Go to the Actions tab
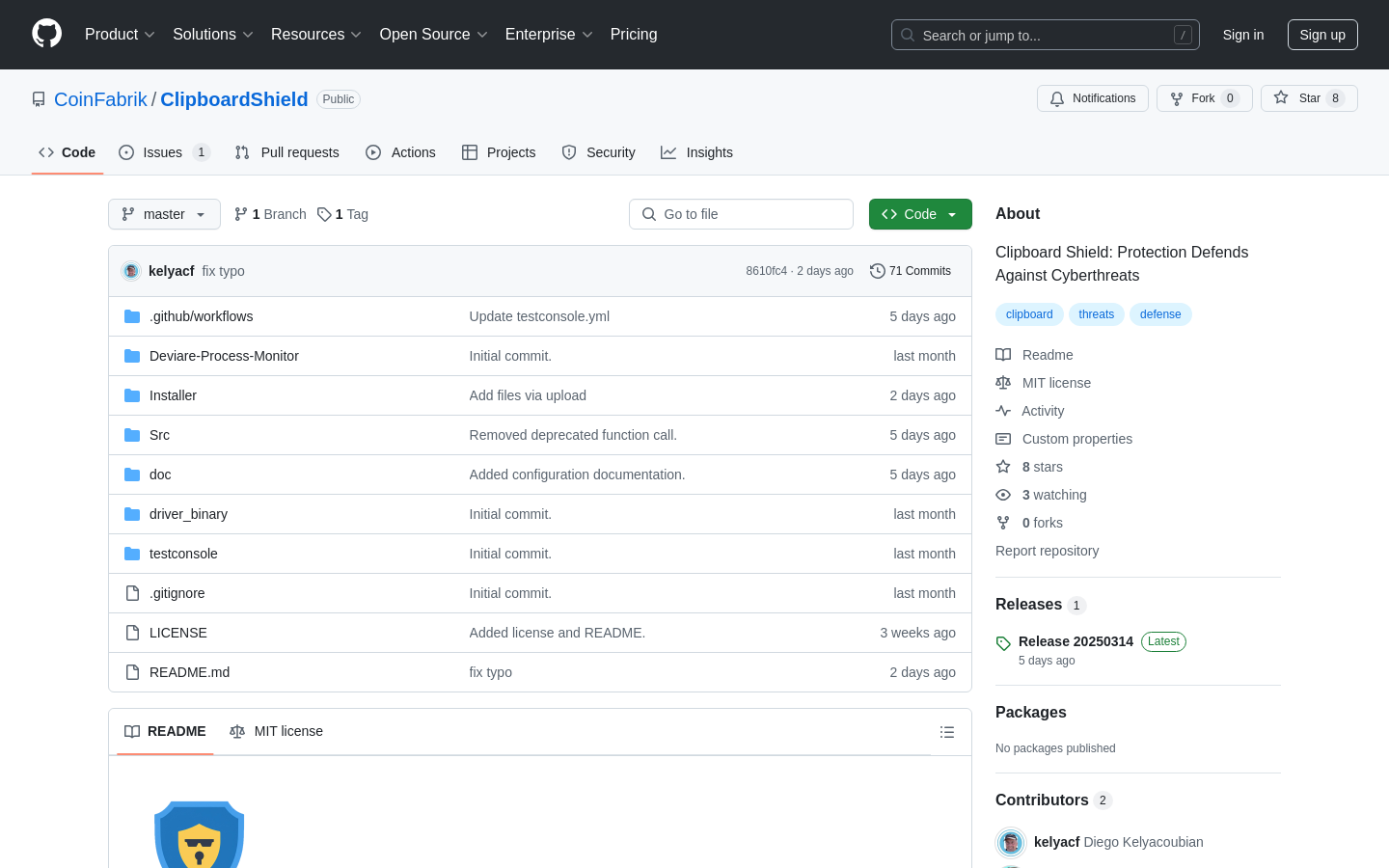1389x868 pixels. point(401,152)
